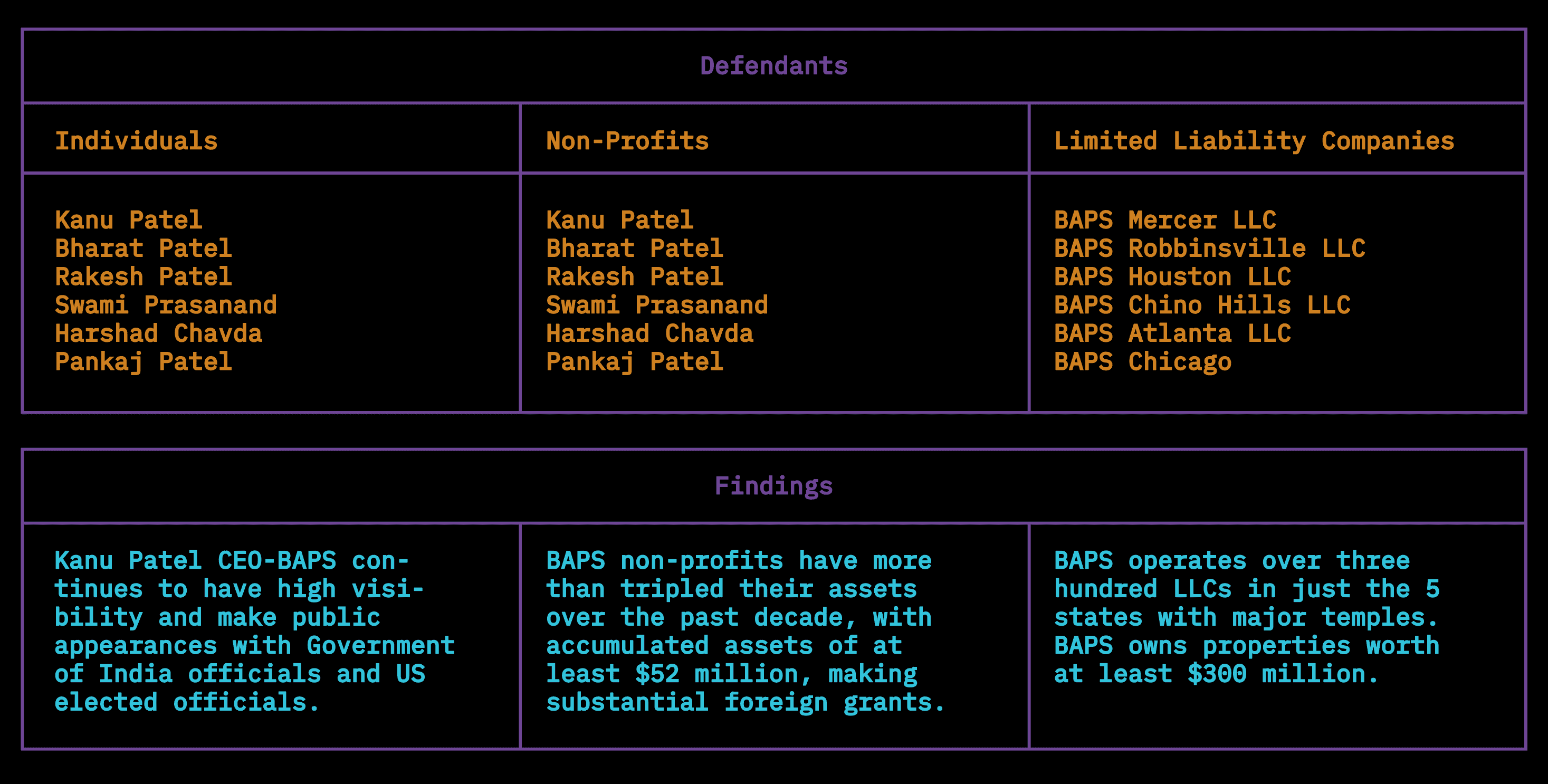Click BAPS Chino Hills LLC entry
Image resolution: width=1548 pixels, height=784 pixels.
[x=1202, y=304]
